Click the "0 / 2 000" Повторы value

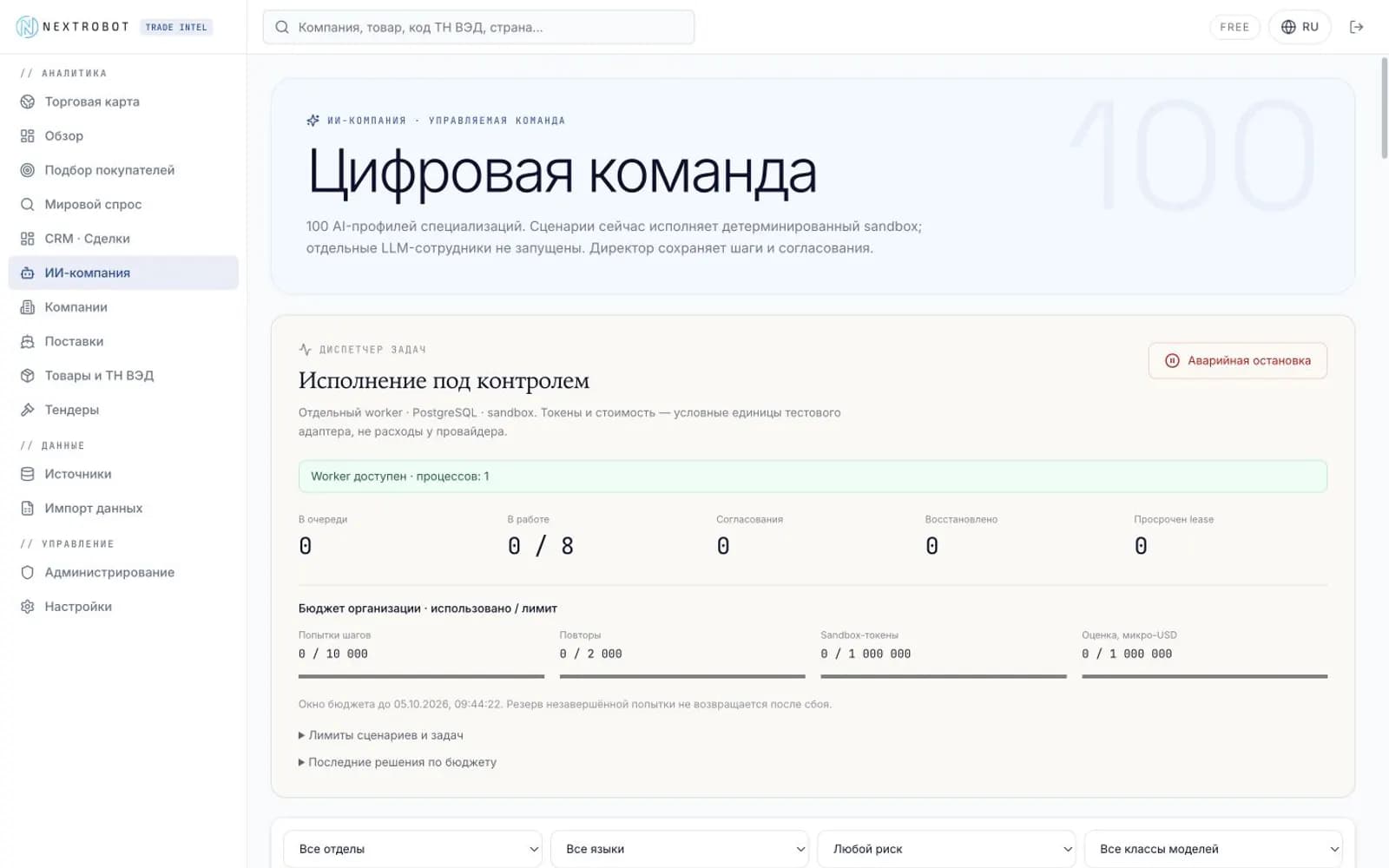[x=590, y=654]
